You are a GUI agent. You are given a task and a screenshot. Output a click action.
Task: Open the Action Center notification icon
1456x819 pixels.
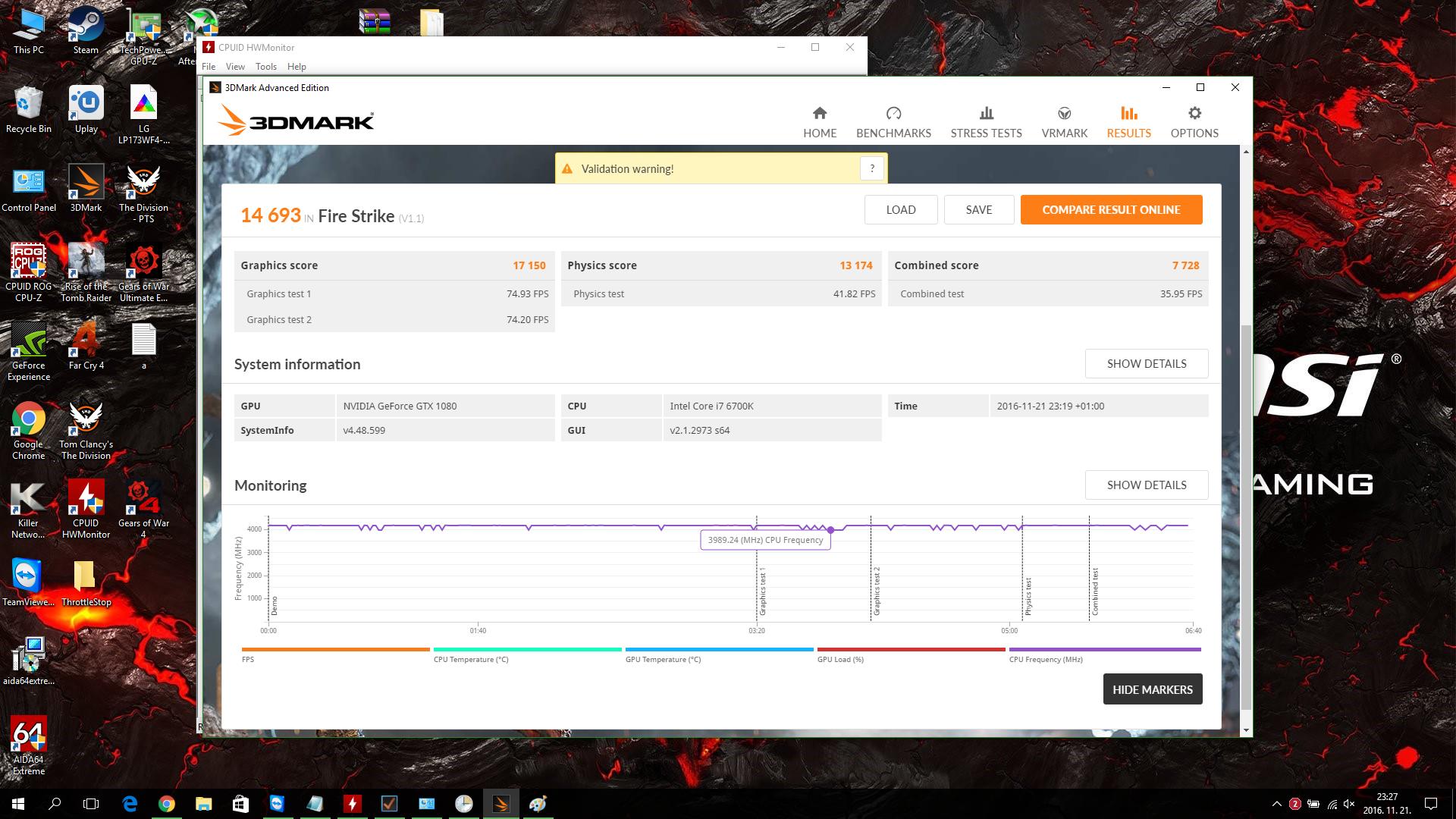(x=1431, y=804)
